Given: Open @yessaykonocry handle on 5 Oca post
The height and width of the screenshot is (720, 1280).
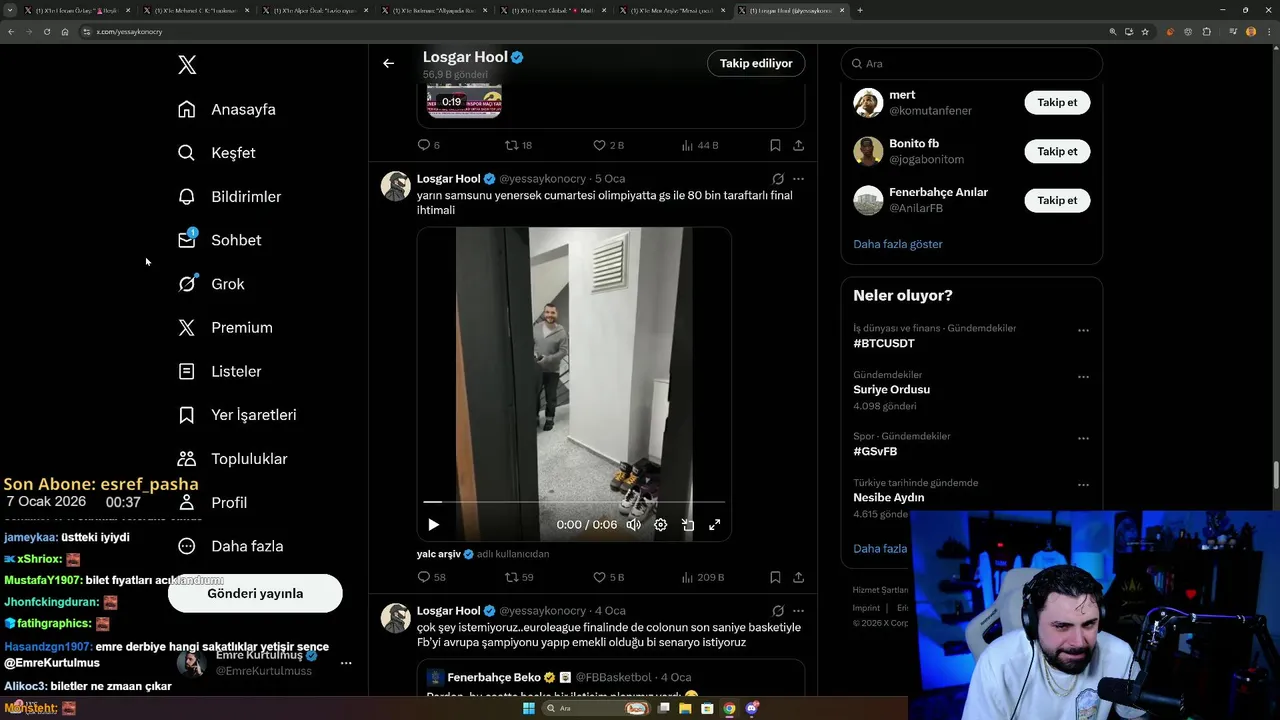Looking at the screenshot, I should point(543,179).
